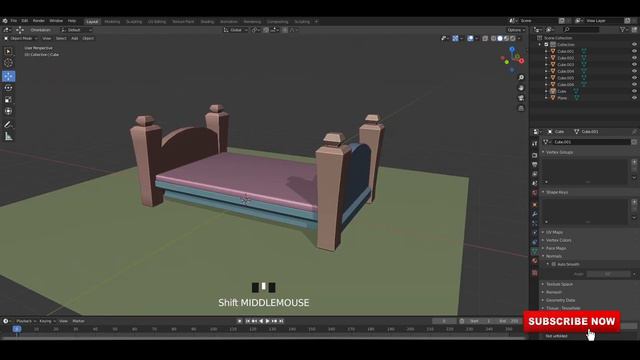This screenshot has width=640, height=360.
Task: Add vertex group with plus button
Action: (x=634, y=162)
